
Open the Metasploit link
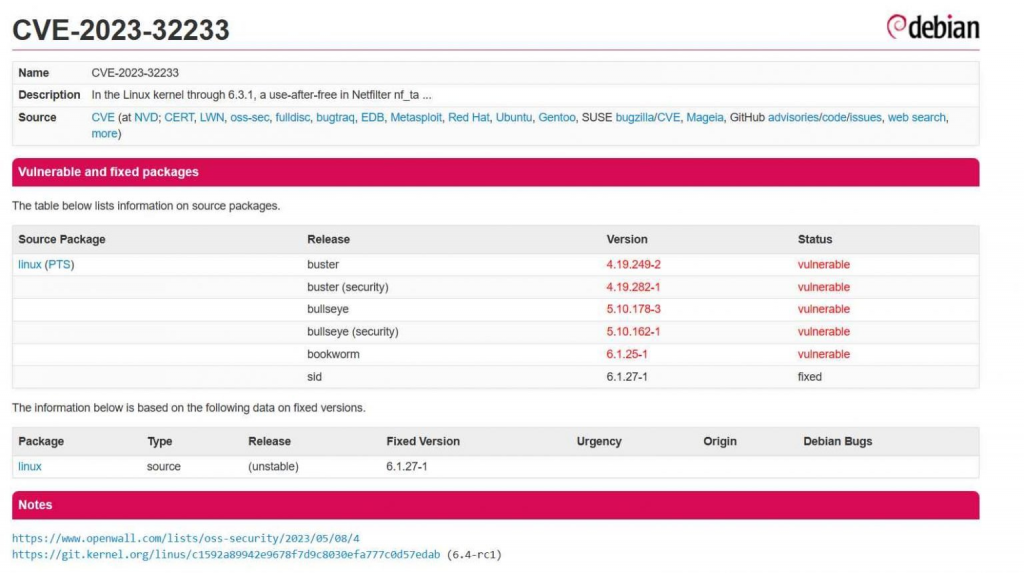[x=416, y=117]
